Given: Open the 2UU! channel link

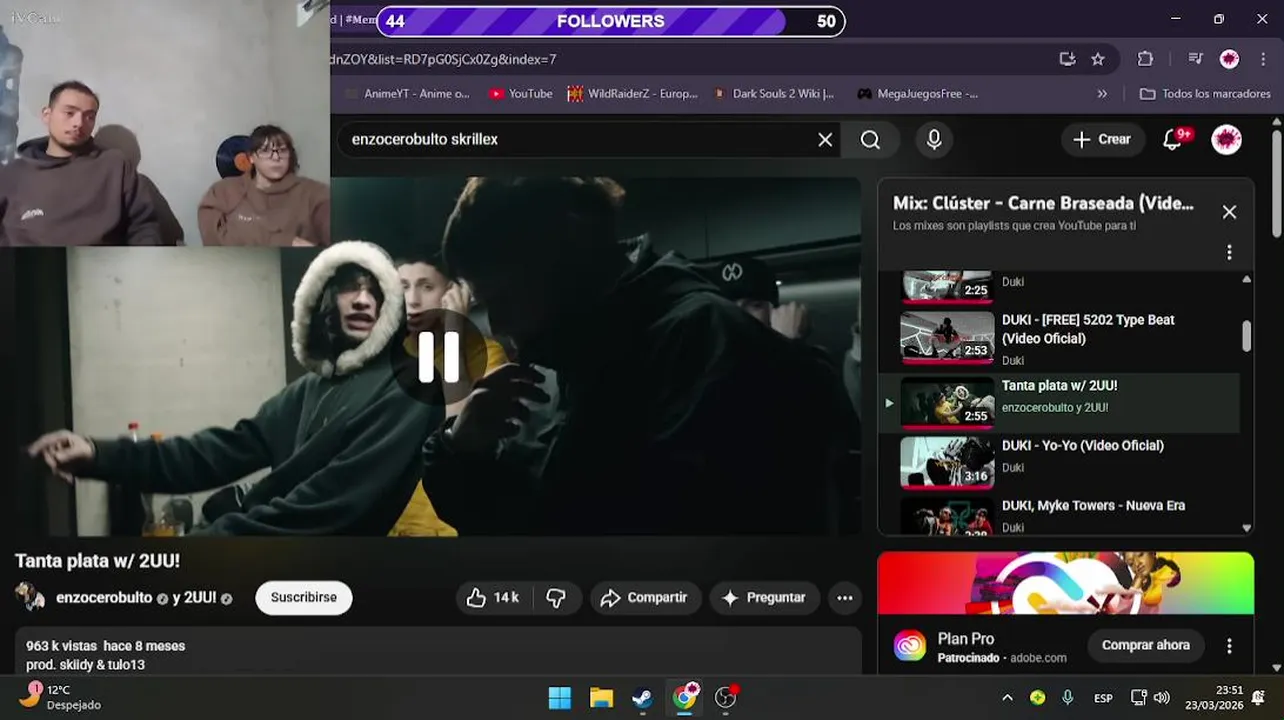Looking at the screenshot, I should (x=201, y=598).
